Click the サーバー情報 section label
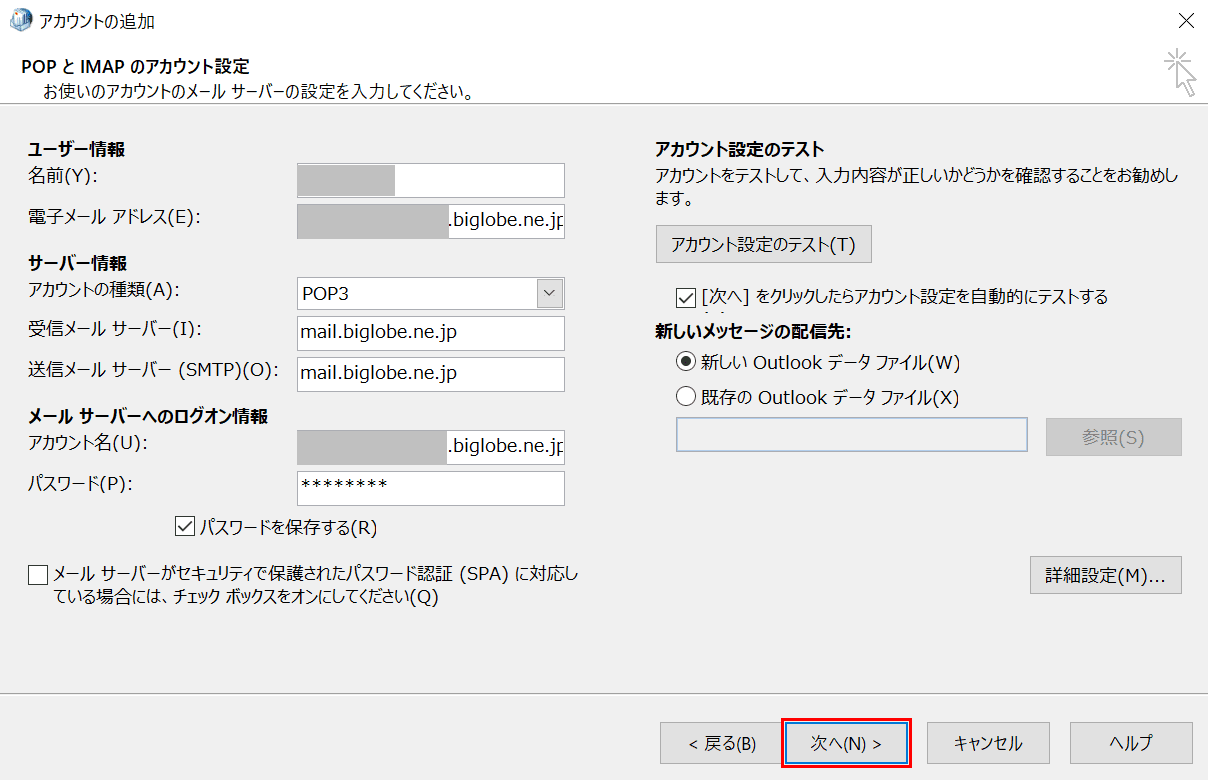1208x780 pixels. click(x=77, y=264)
